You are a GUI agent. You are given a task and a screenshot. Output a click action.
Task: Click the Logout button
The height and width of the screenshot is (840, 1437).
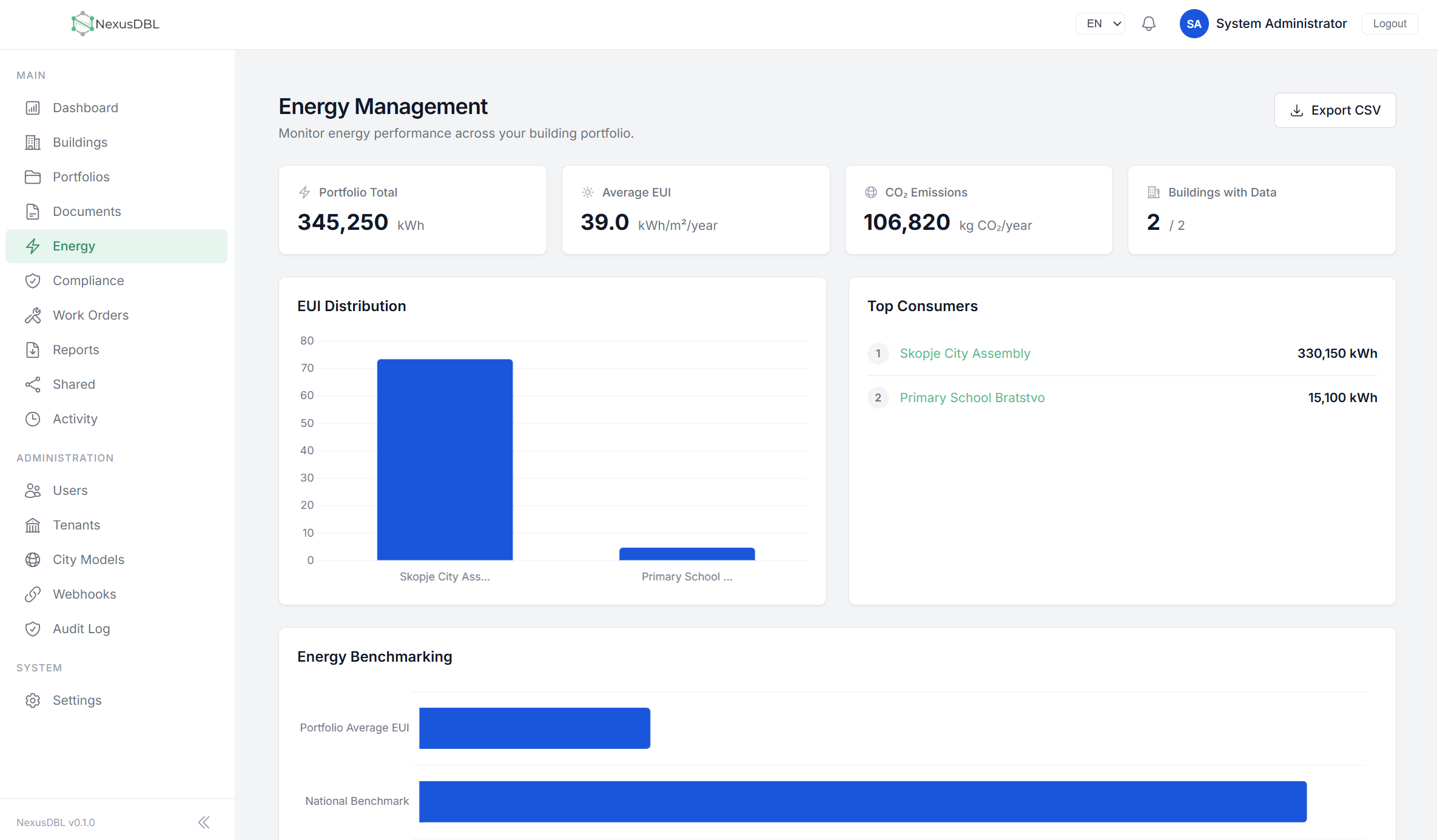[x=1390, y=24]
